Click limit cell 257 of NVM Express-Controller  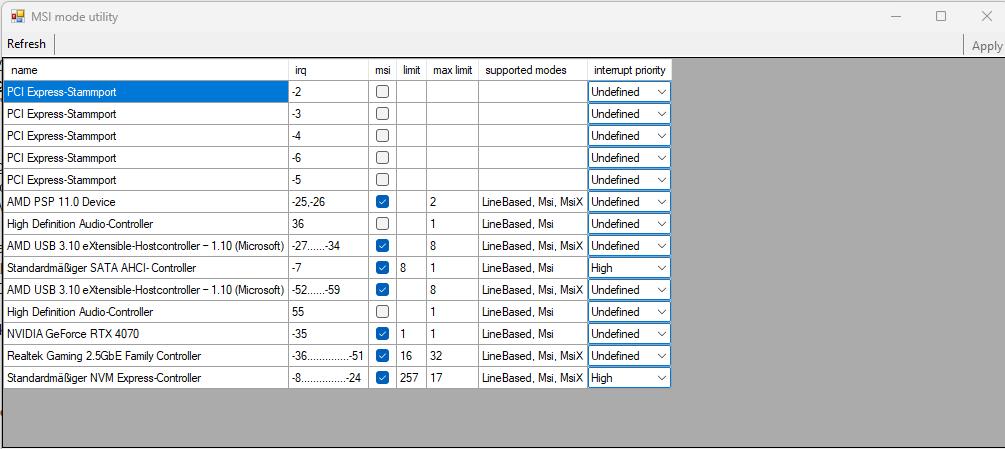pyautogui.click(x=411, y=378)
